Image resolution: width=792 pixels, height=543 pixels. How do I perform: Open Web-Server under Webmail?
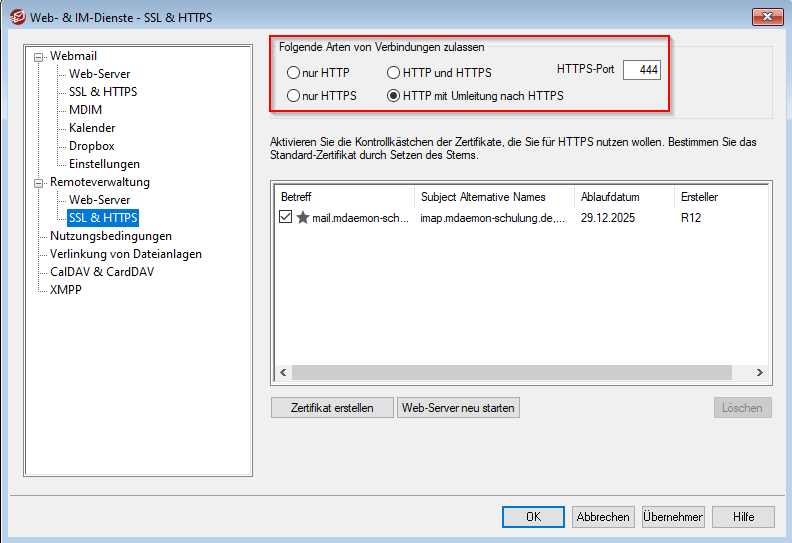click(99, 74)
